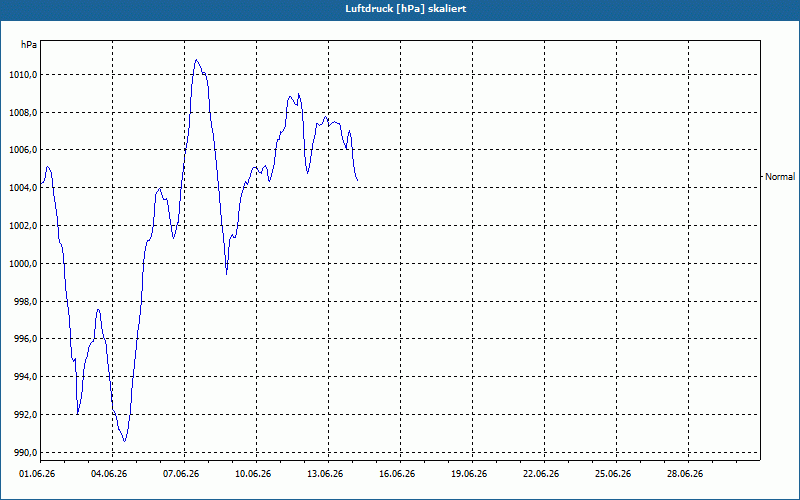
Task: Select the date label "10.06.26"
Action: tap(253, 474)
